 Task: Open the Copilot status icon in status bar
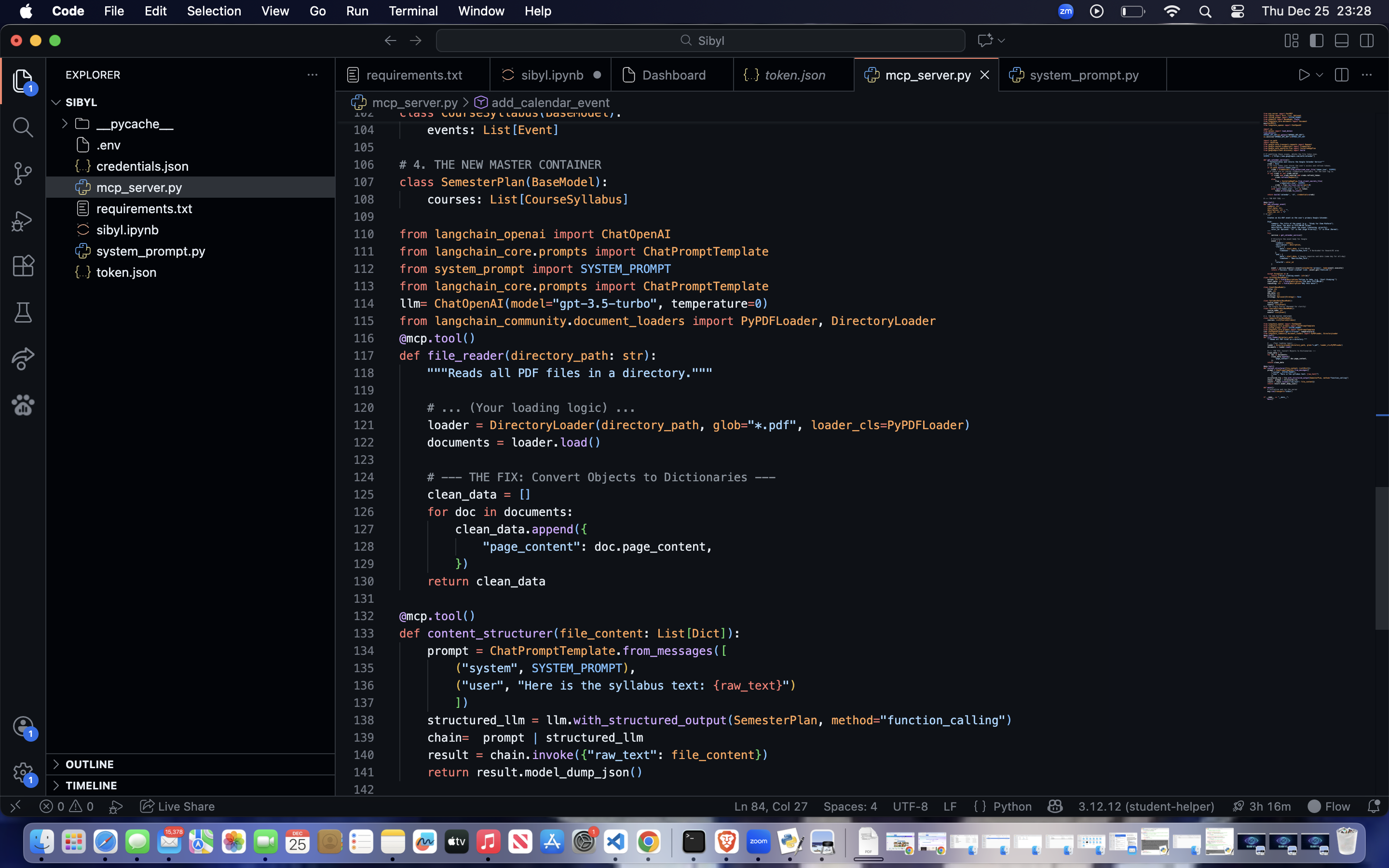[1055, 806]
